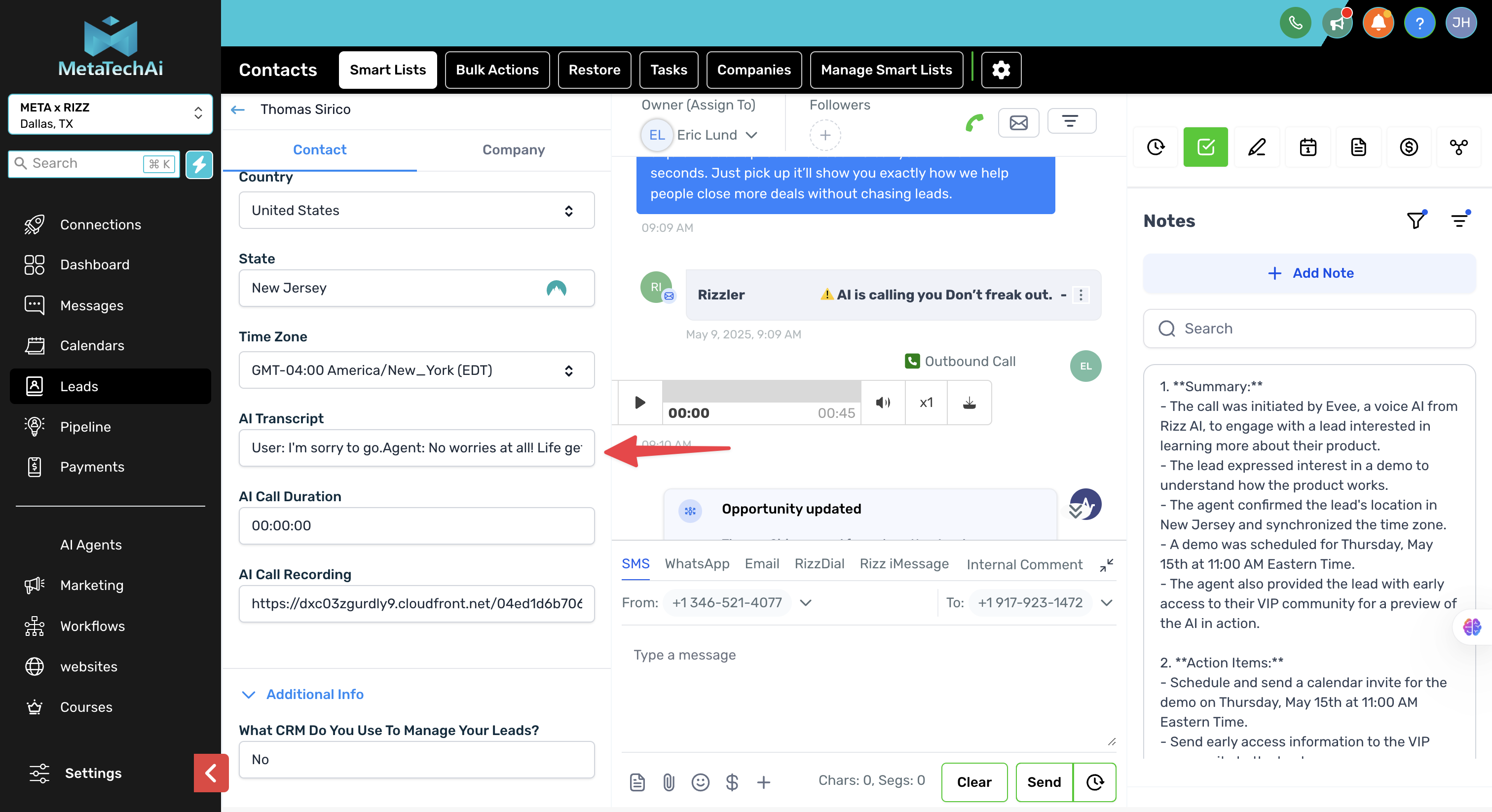Click the green phone dialer icon in header
This screenshot has height=812, width=1492.
tap(1296, 23)
